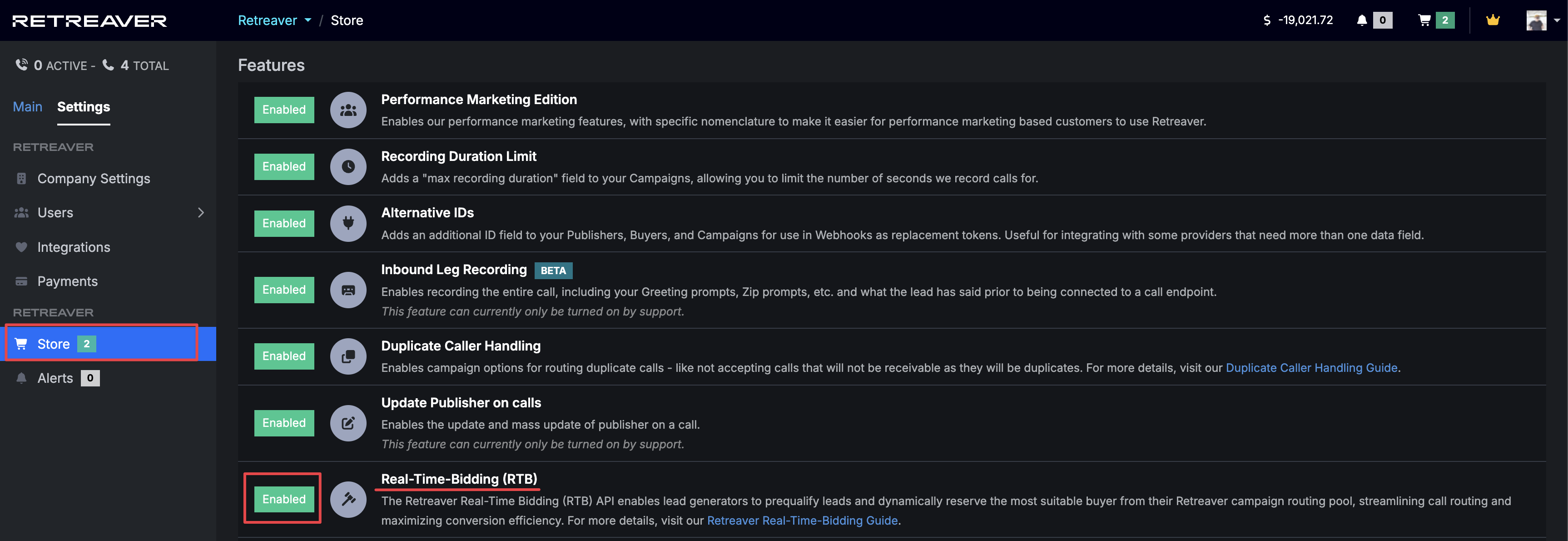The height and width of the screenshot is (541, 1568).
Task: Click the total calls phone icon
Action: point(109,65)
